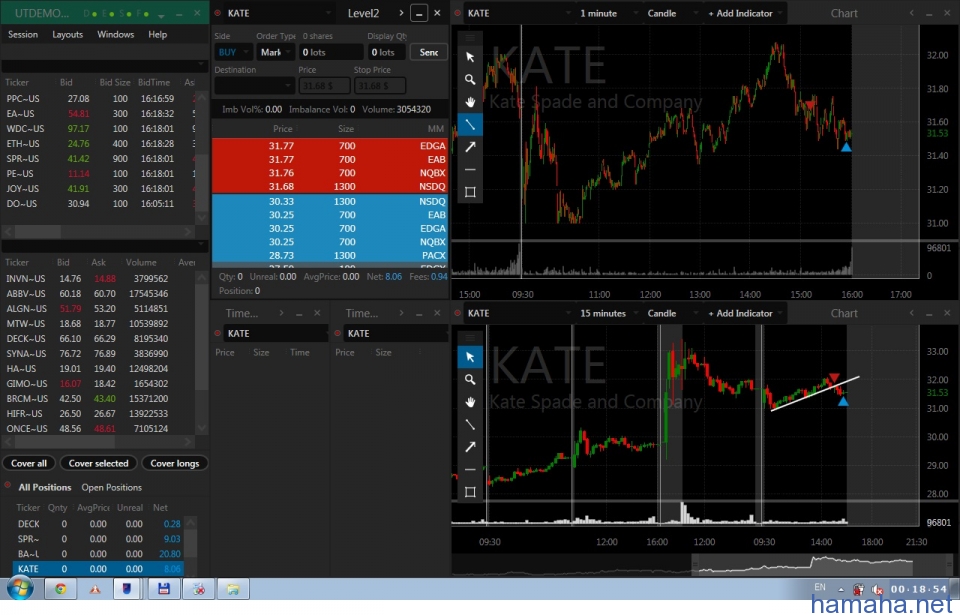Select the rectangle tool in the 15 minutes chart
960x615 pixels.
click(470, 492)
